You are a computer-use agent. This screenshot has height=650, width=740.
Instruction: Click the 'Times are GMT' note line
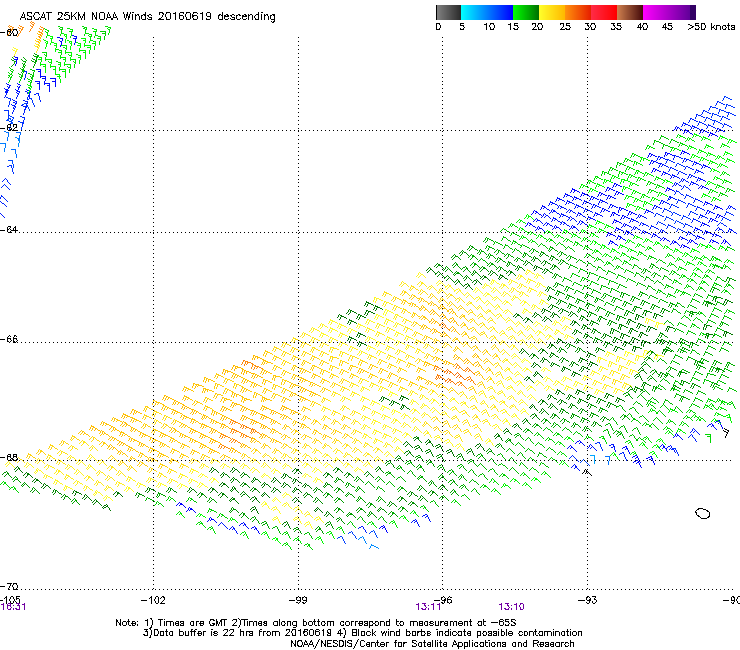tap(316, 623)
